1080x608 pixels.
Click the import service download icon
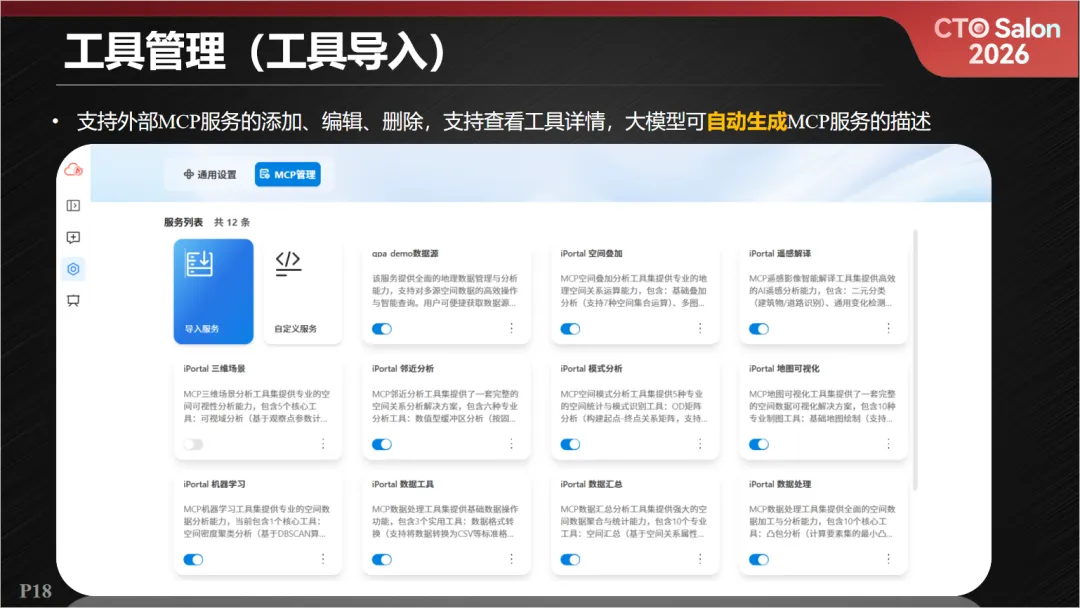(199, 263)
